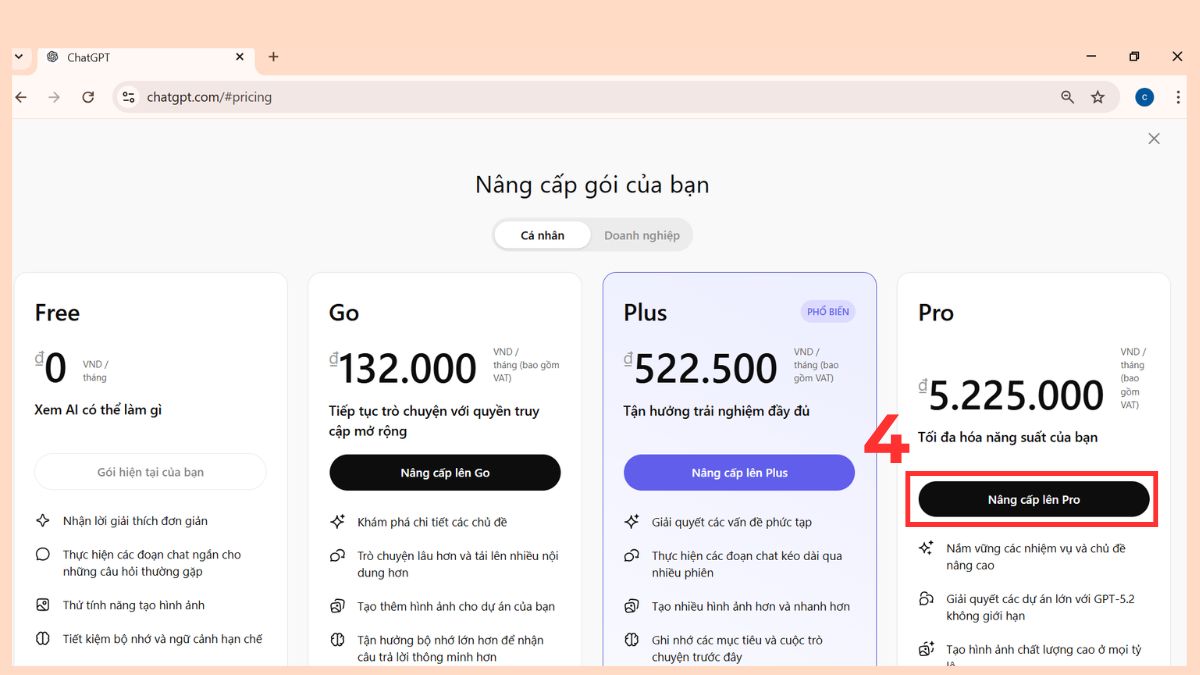Click Gói hiện tại của bạn button
This screenshot has height=675, width=1200.
point(150,471)
